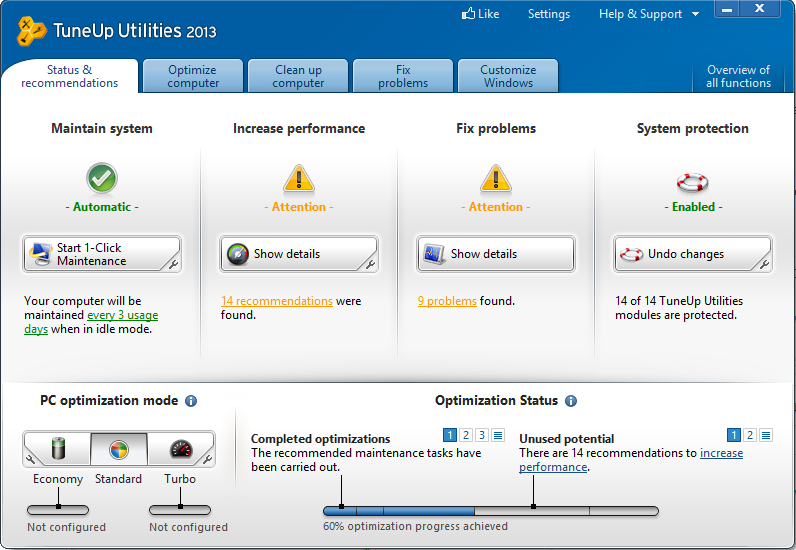Open Turbo mode wrench settings

208,460
